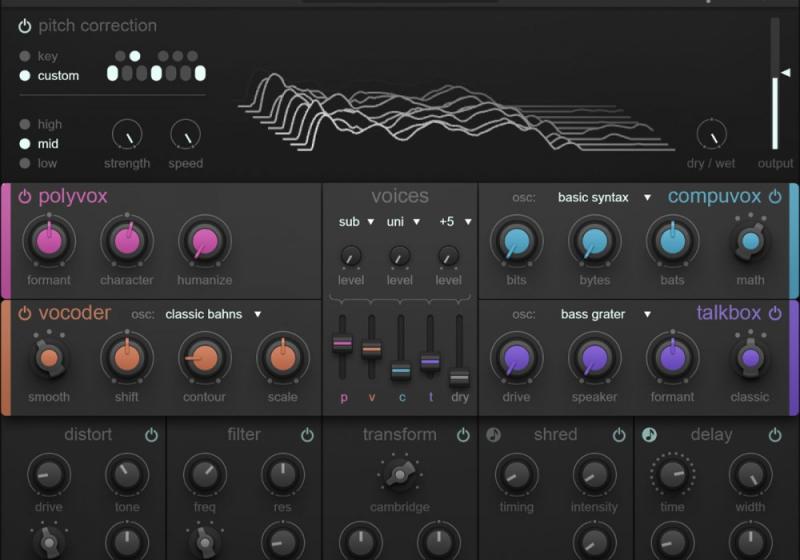Open the classic bahns oscillator dropdown
The height and width of the screenshot is (560, 800).
(x=213, y=314)
